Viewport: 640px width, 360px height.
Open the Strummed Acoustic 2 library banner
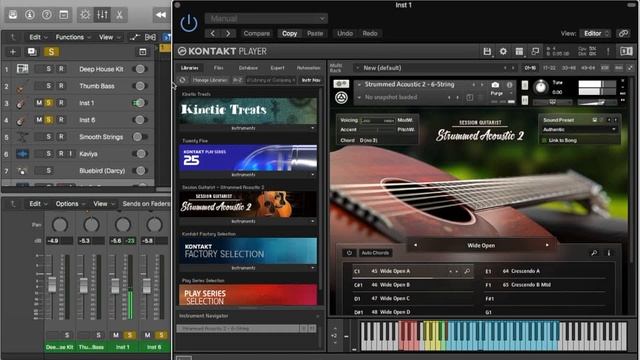tap(247, 204)
